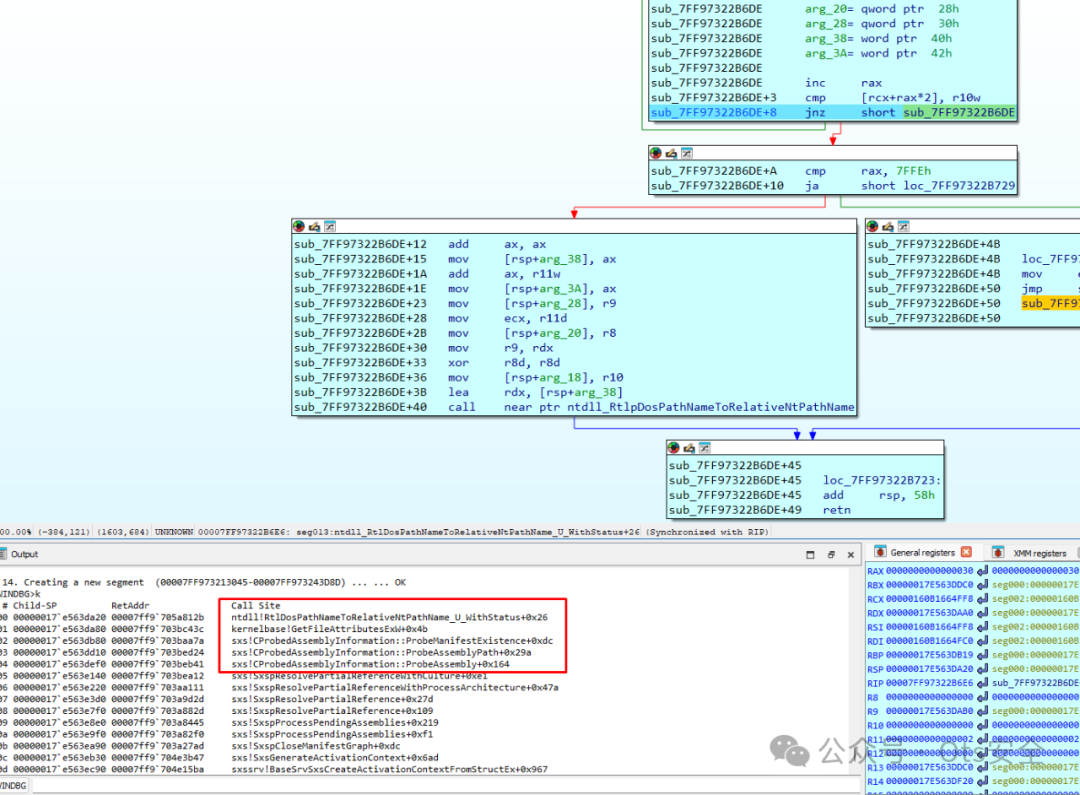
Task: Click the 'inc rax' instruction line
Action: [843, 83]
